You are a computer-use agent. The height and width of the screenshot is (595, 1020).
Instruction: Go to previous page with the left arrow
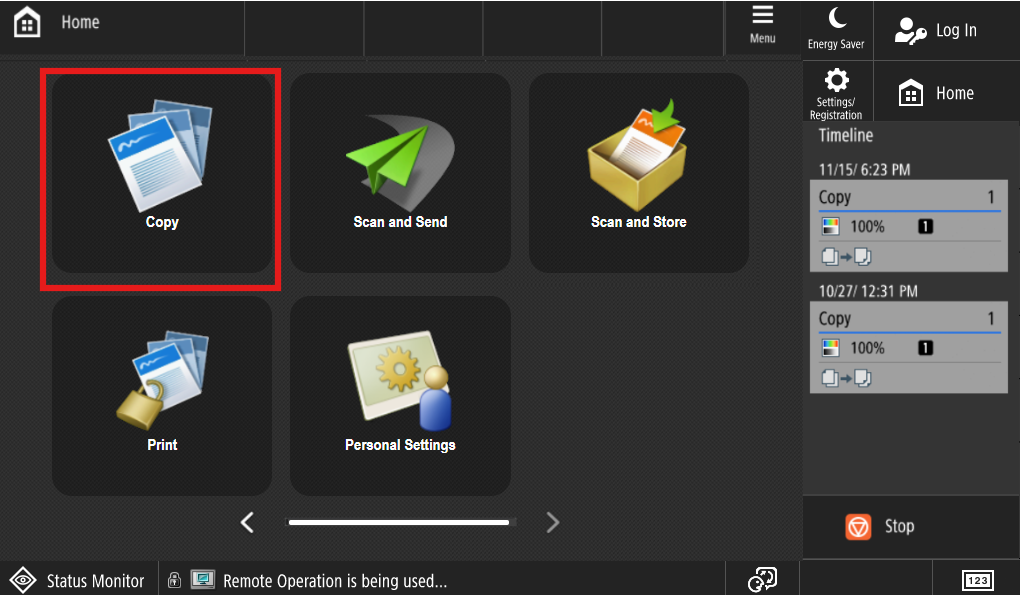[247, 522]
